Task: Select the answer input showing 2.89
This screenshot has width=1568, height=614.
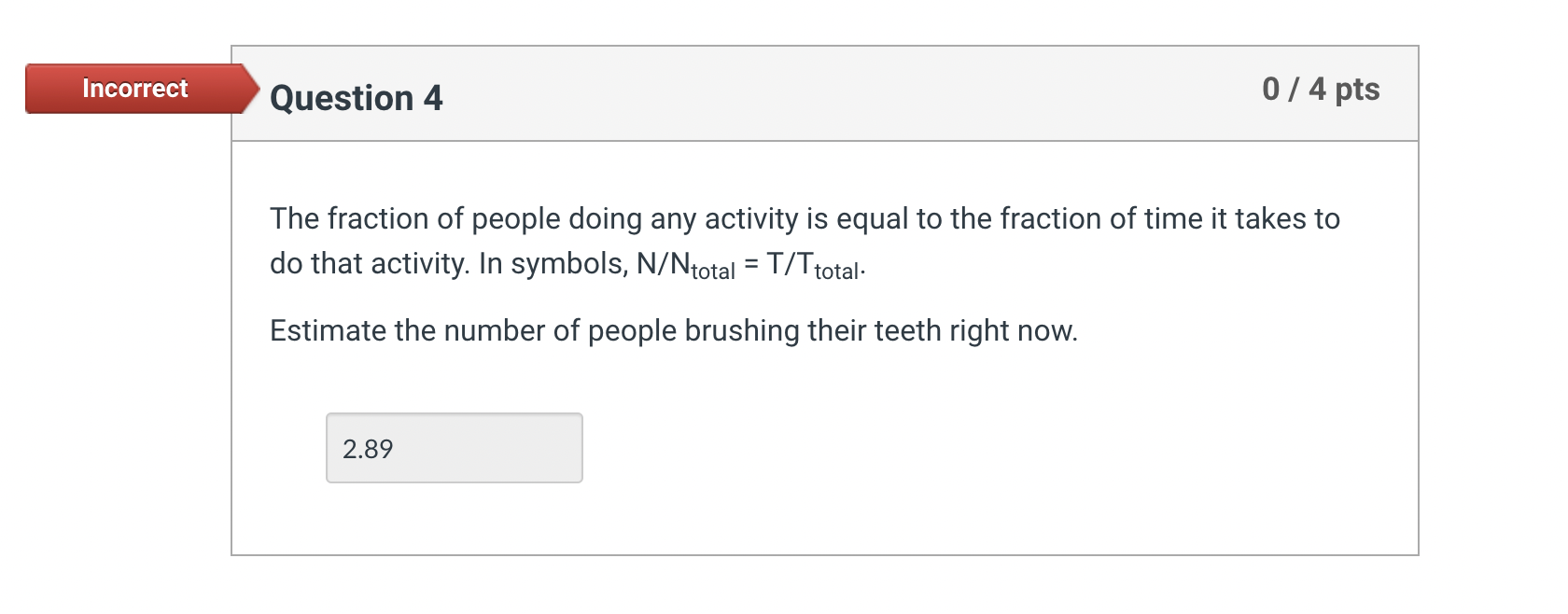Action: click(455, 448)
